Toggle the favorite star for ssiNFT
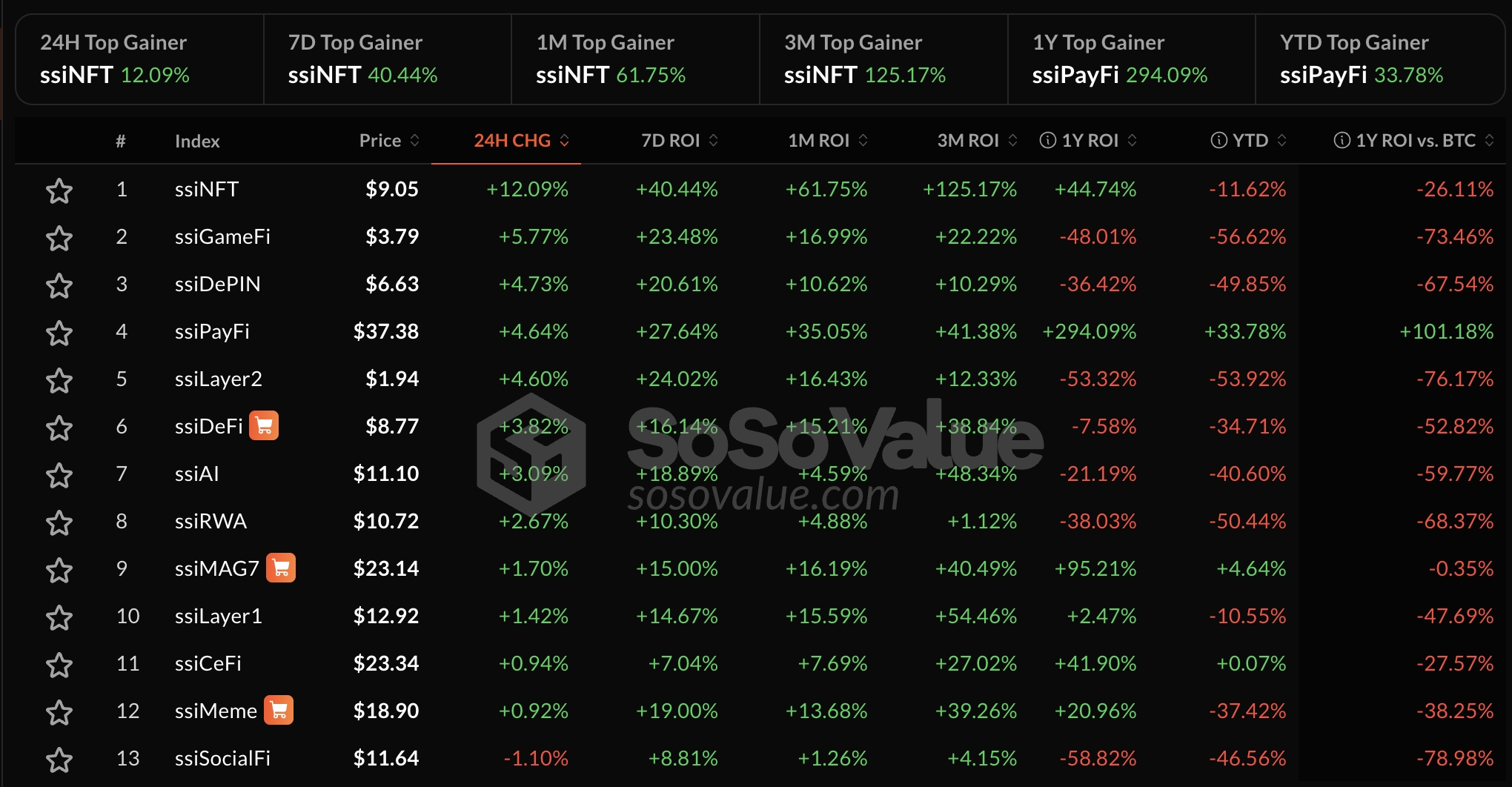The height and width of the screenshot is (787, 1512). [x=59, y=190]
